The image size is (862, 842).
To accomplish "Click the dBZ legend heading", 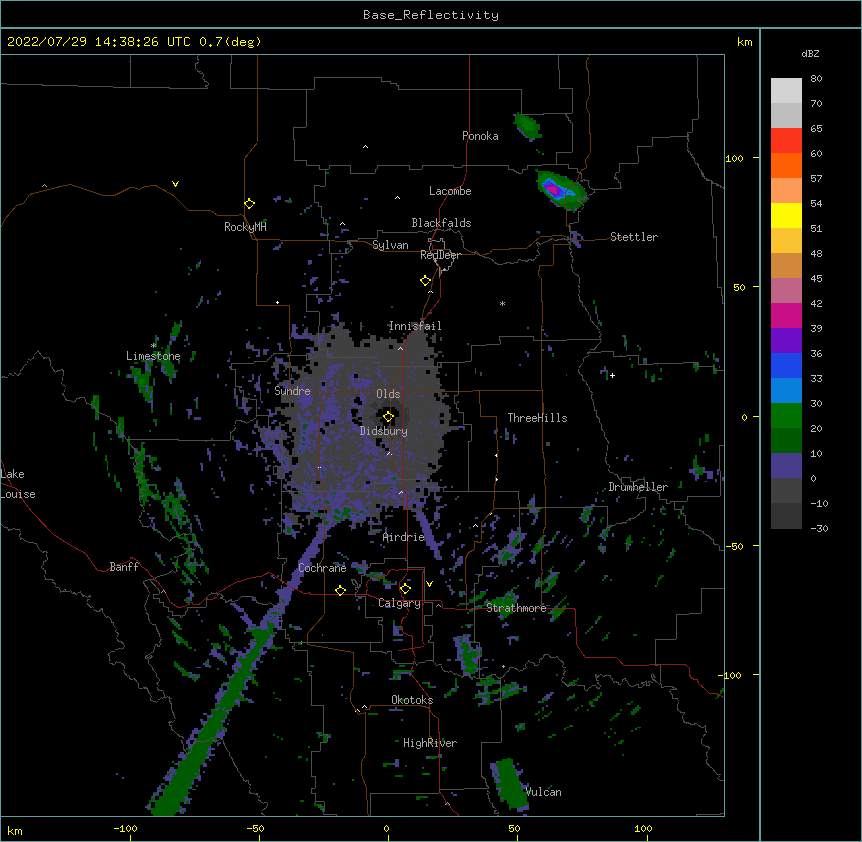I will [810, 53].
